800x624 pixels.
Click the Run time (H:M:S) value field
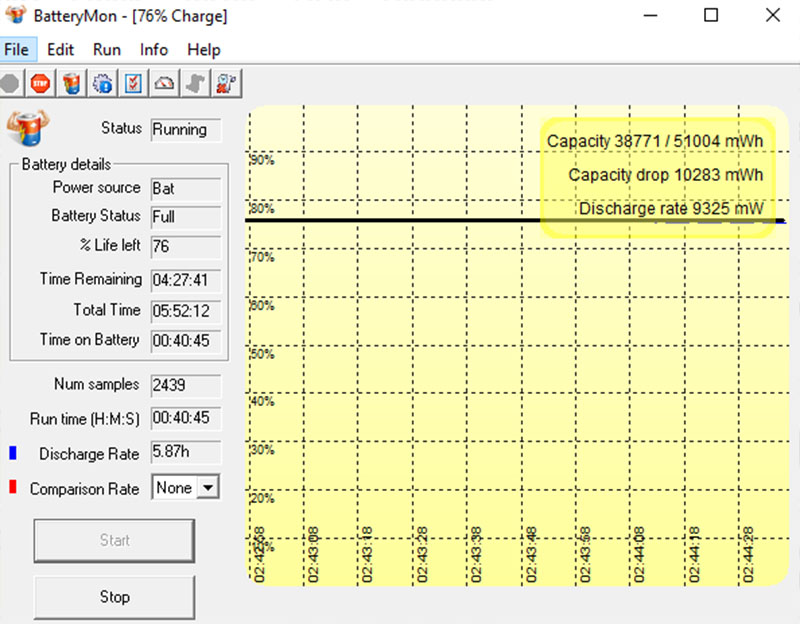tap(186, 418)
